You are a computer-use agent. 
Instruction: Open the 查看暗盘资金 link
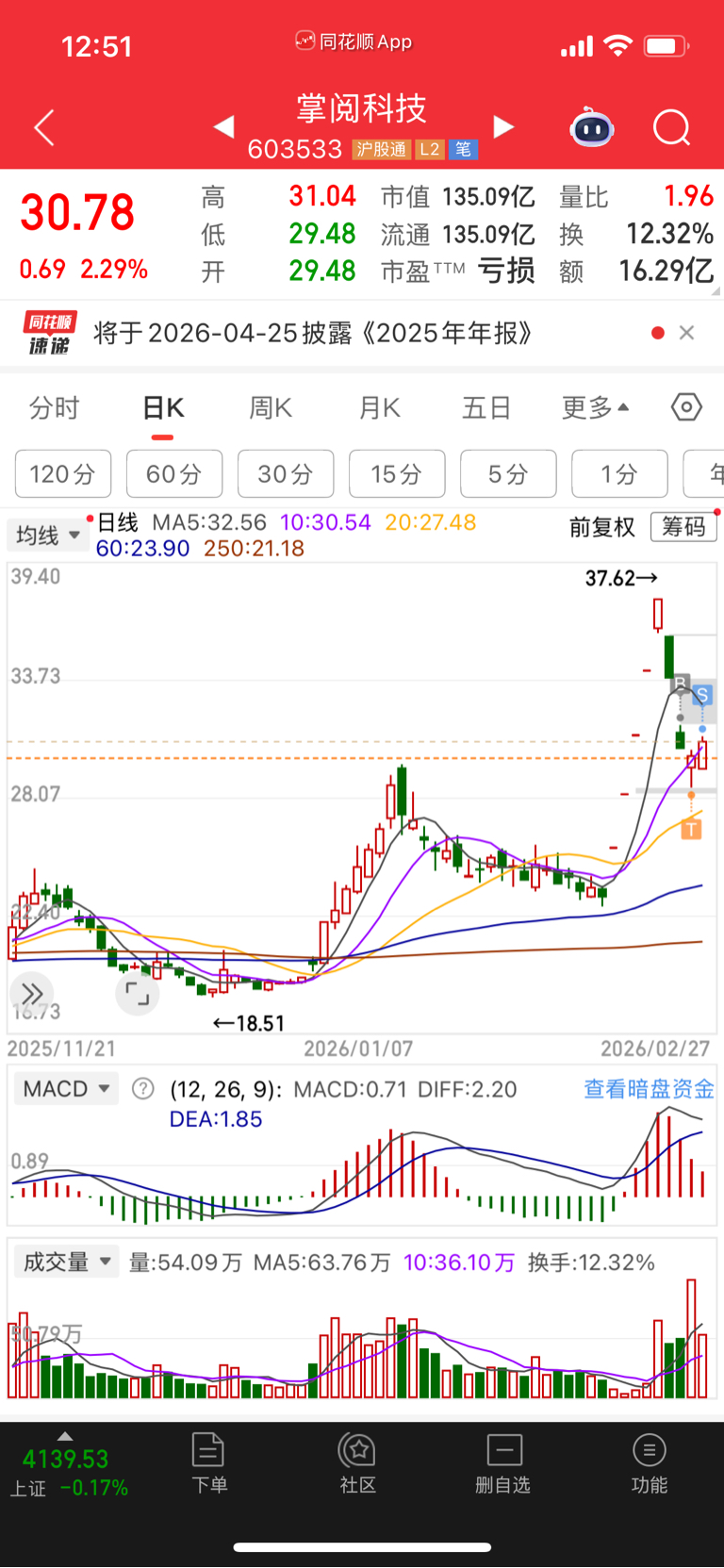[650, 1089]
